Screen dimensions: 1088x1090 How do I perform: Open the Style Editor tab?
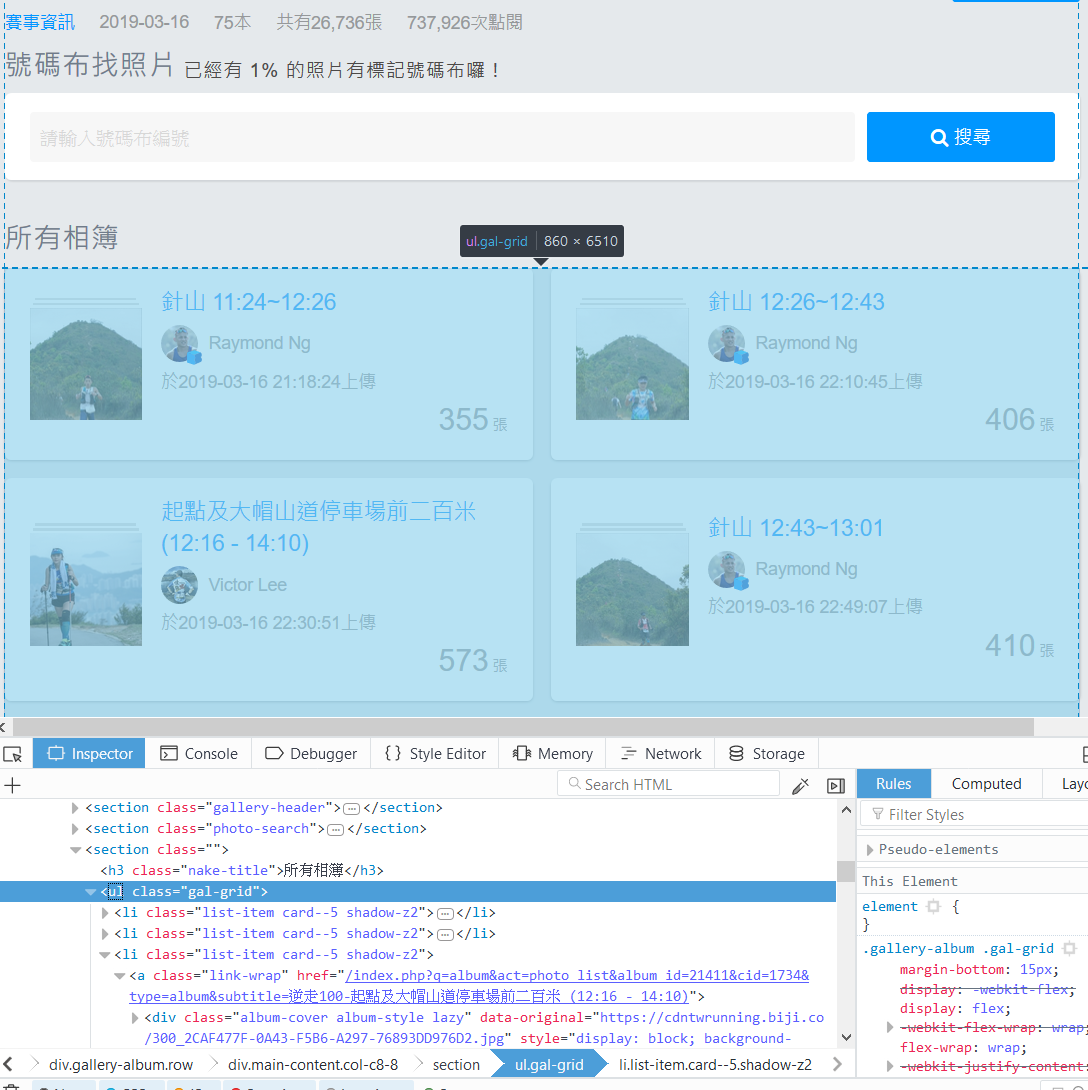(x=435, y=754)
